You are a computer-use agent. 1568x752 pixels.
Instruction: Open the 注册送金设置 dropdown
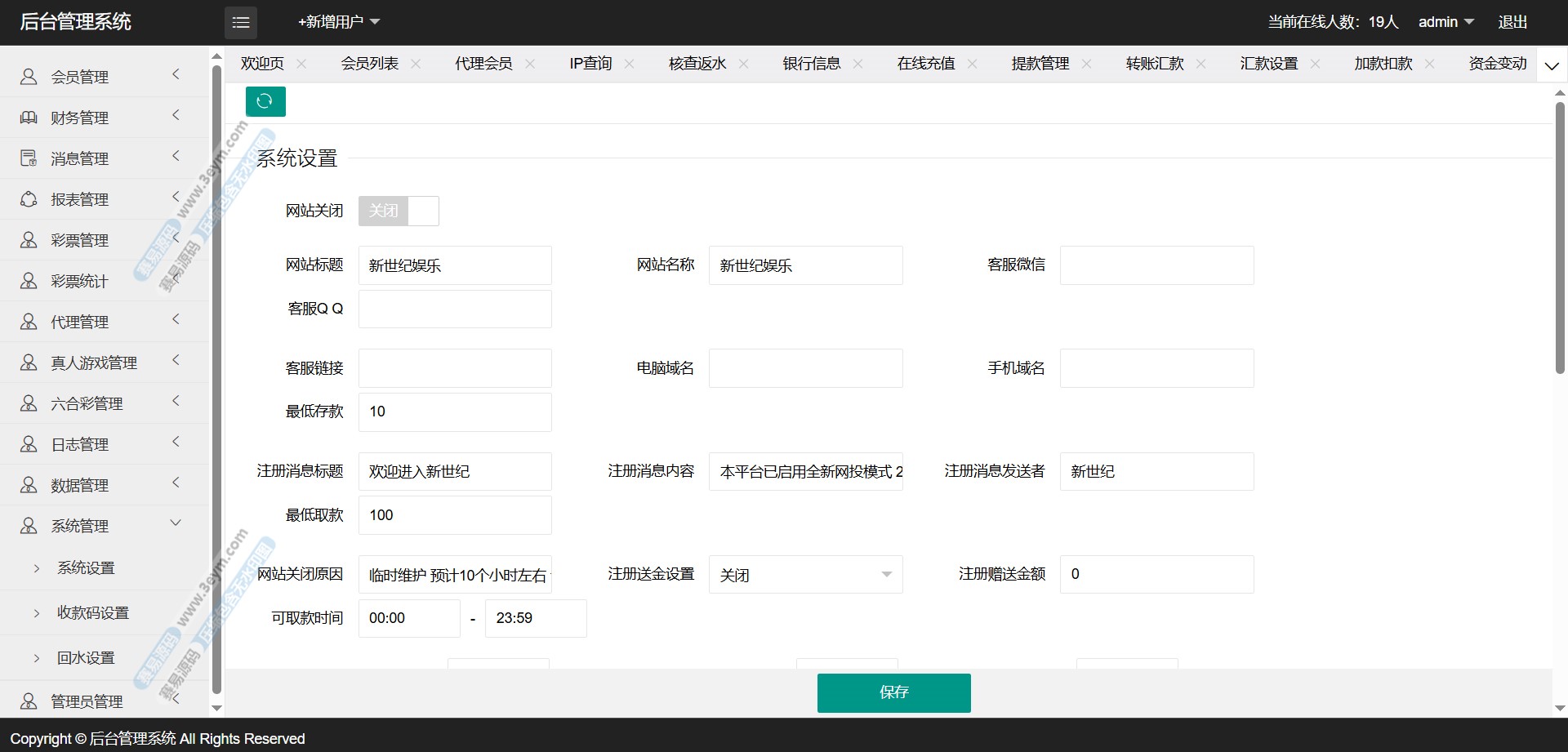805,575
